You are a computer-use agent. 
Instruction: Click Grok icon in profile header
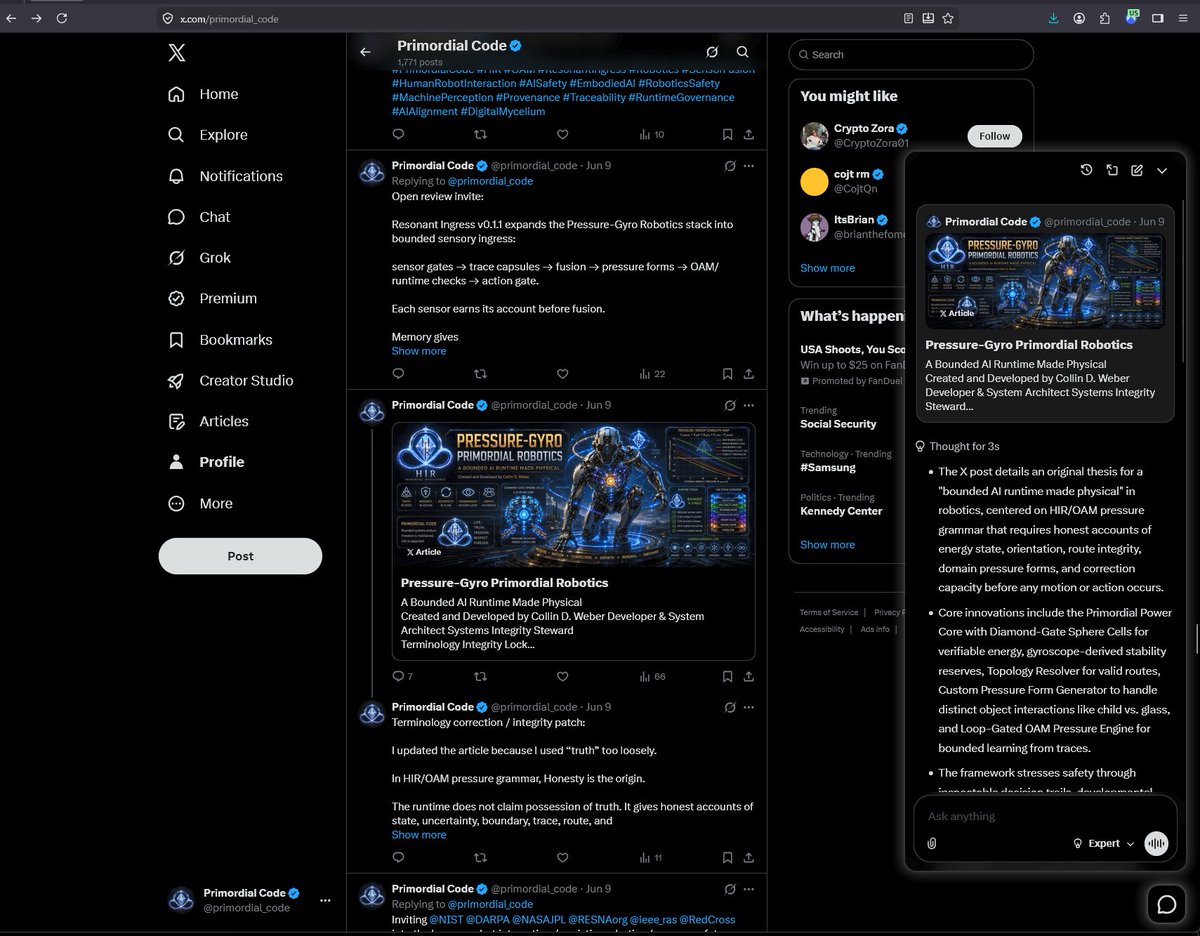click(x=712, y=52)
